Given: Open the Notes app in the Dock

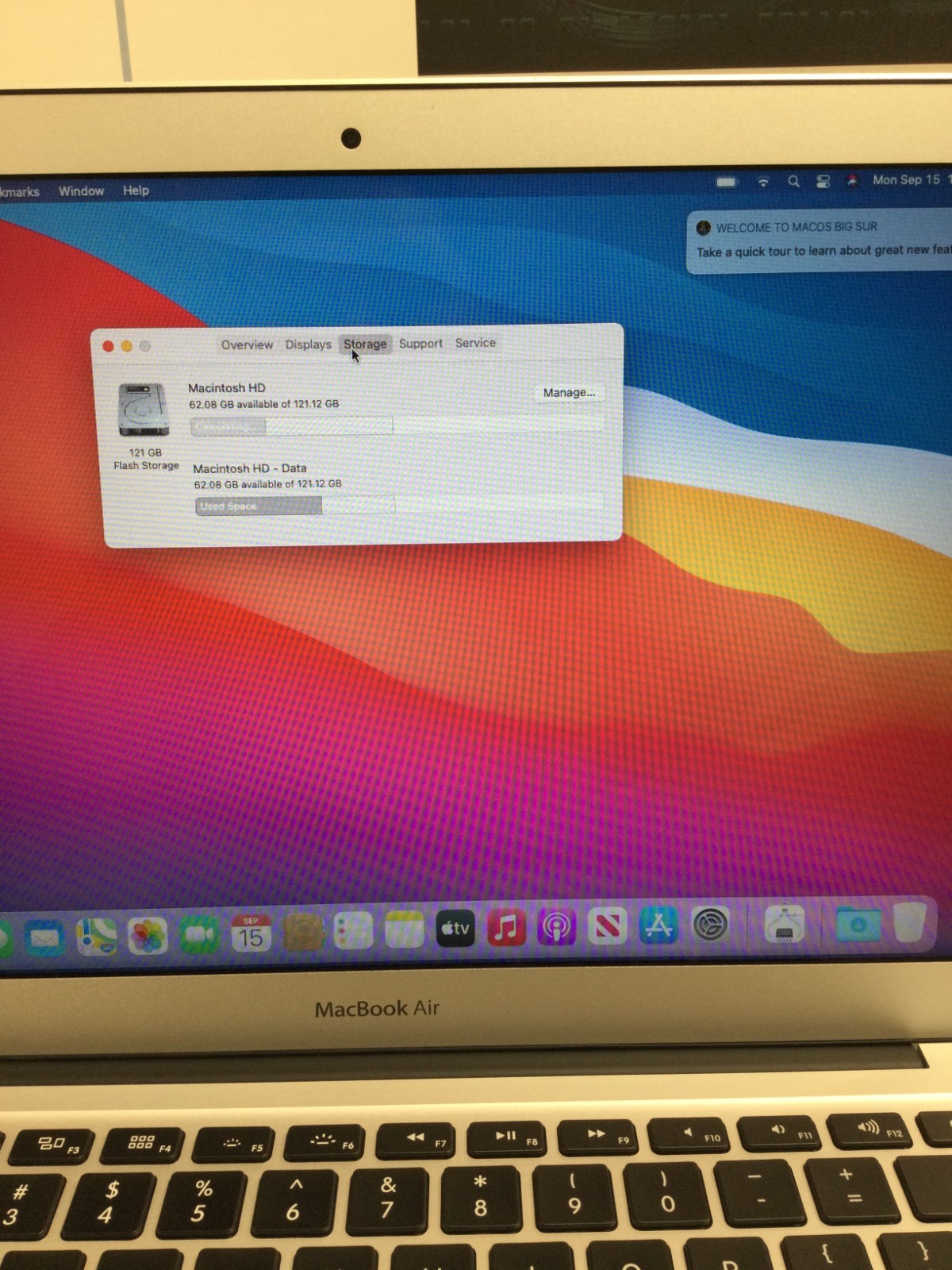Looking at the screenshot, I should (405, 929).
